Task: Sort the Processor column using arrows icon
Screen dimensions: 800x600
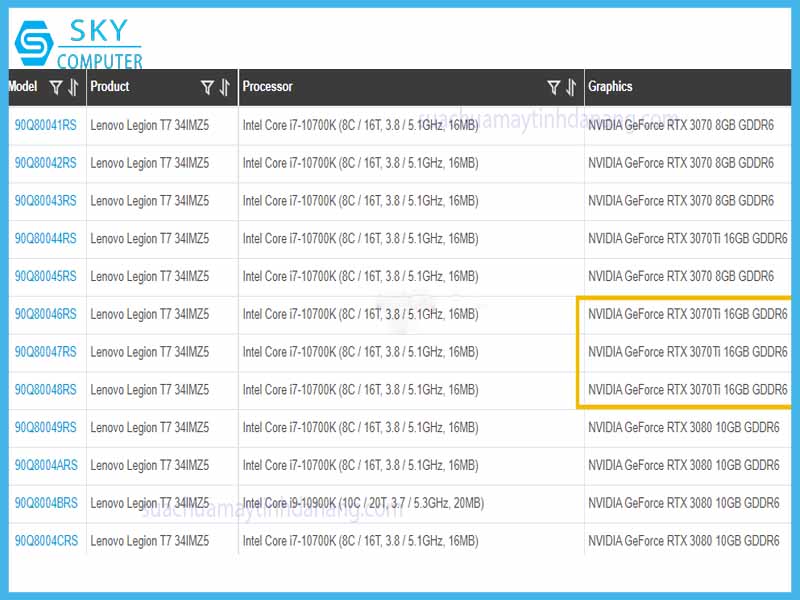Action: click(x=572, y=87)
